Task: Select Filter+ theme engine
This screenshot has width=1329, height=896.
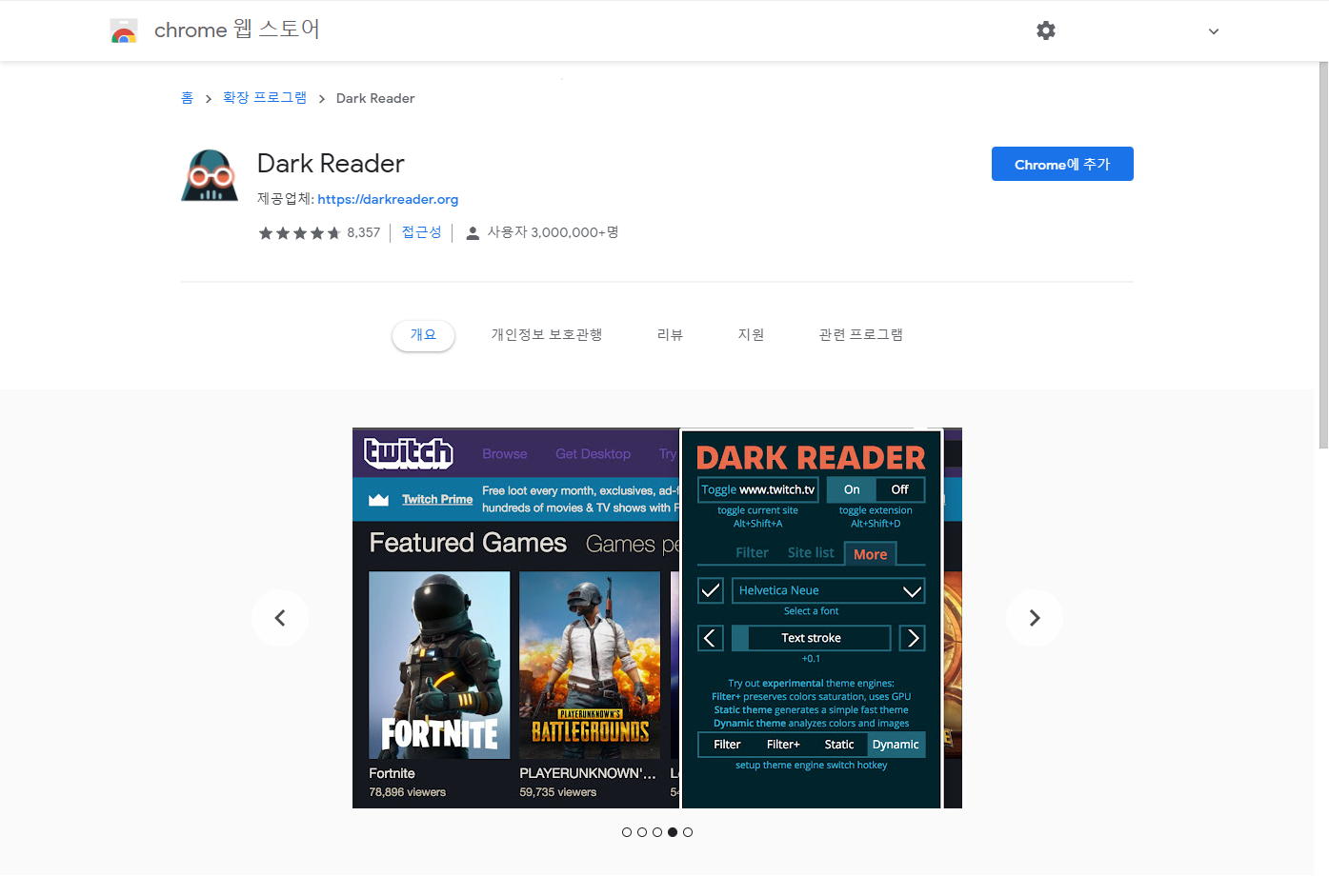Action: coord(783,745)
